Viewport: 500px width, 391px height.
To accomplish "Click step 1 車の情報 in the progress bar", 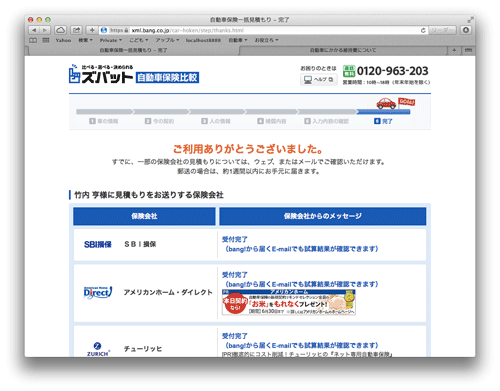I will tap(104, 121).
